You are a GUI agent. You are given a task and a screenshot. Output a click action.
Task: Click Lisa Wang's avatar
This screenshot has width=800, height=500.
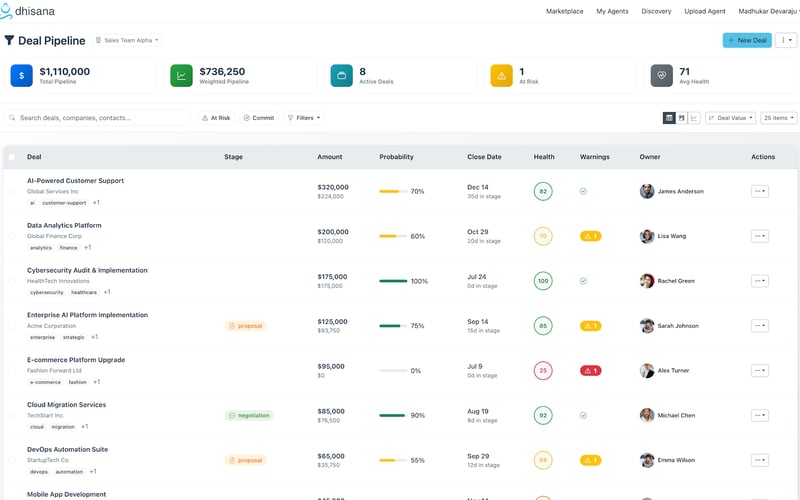click(x=647, y=236)
